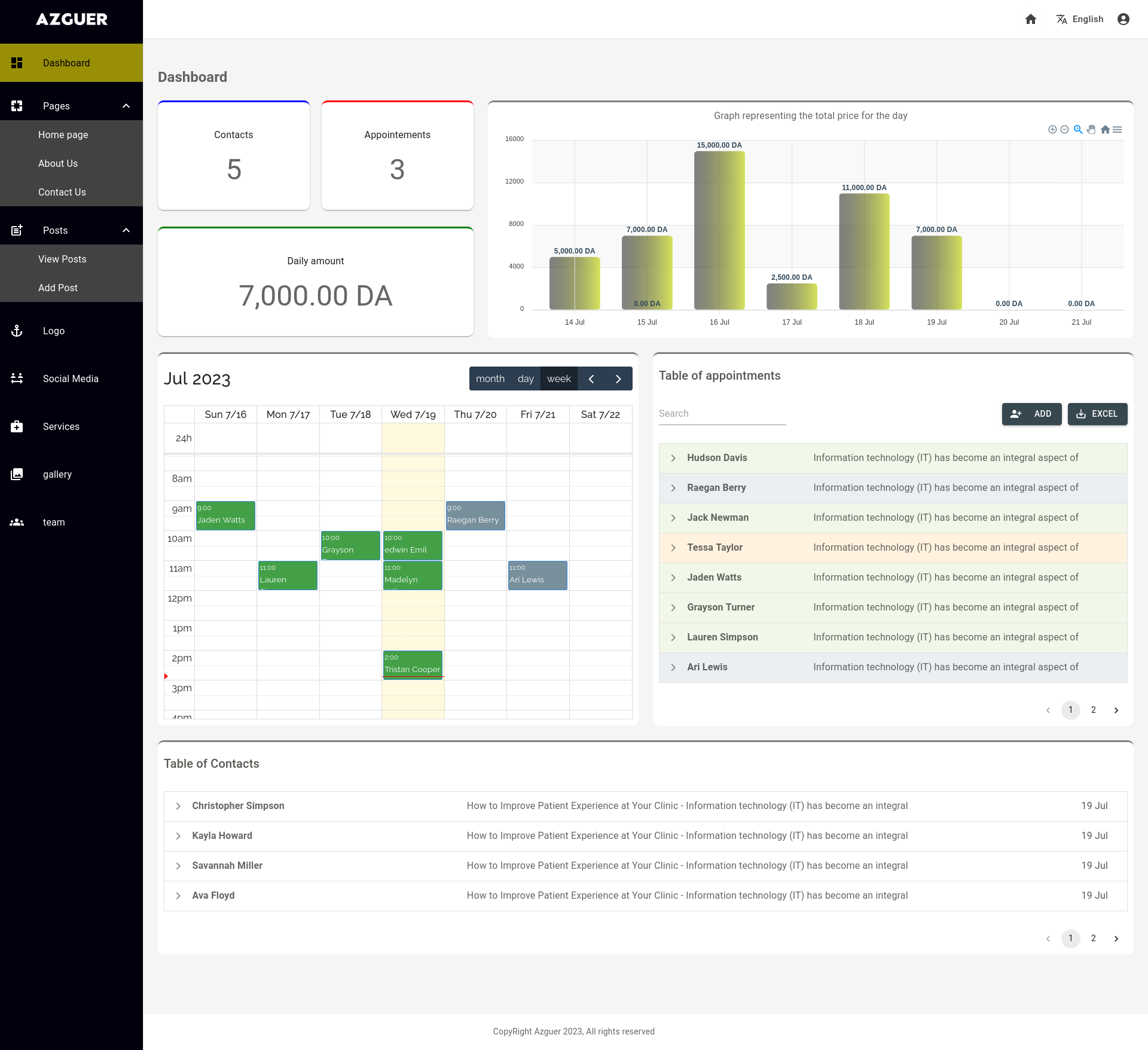This screenshot has height=1050, width=1148.
Task: Open the About Us page item
Action: [58, 163]
